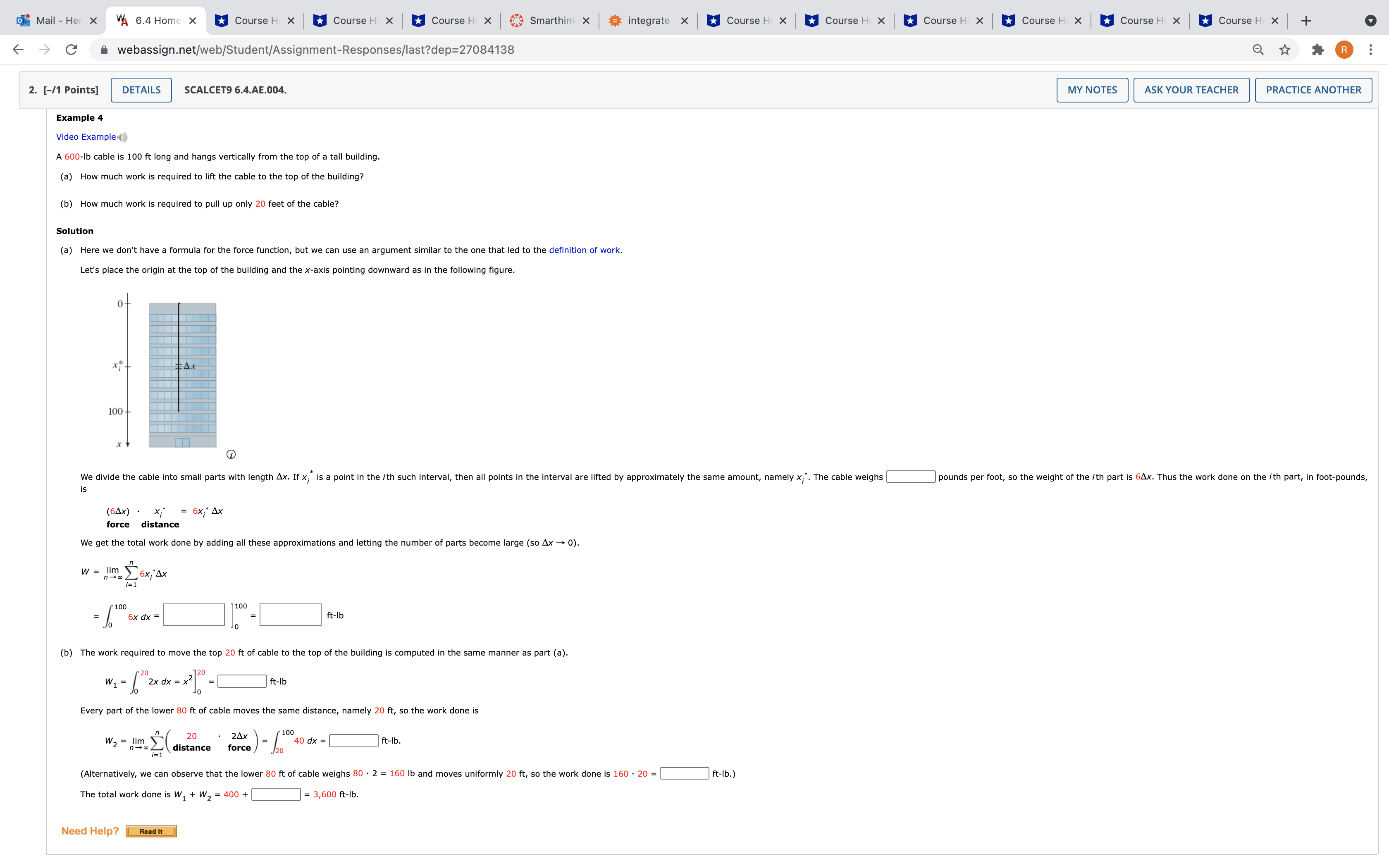This screenshot has width=1389, height=868.
Task: Open the Video Example link
Action: click(x=87, y=137)
